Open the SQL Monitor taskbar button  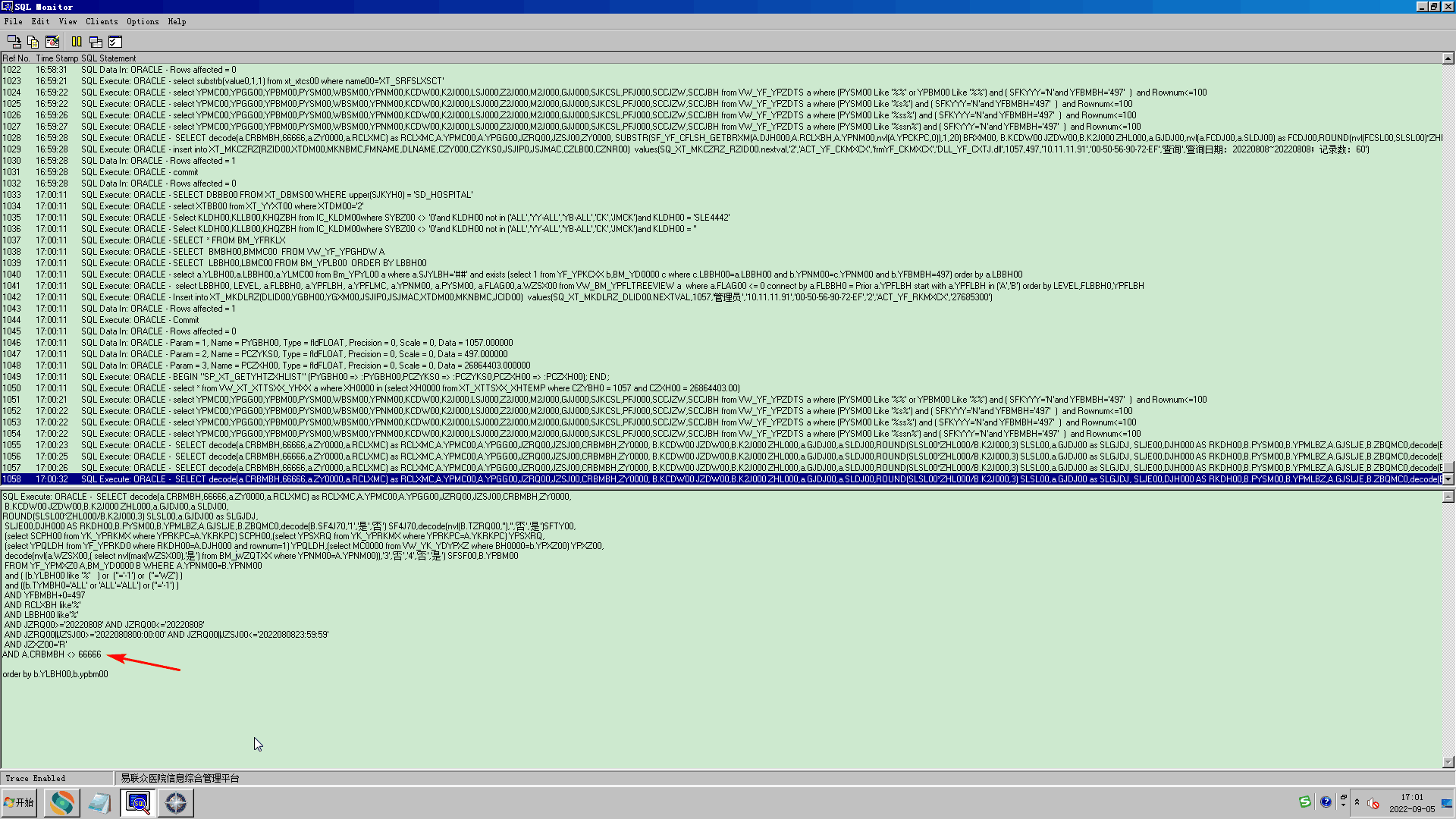(x=138, y=802)
